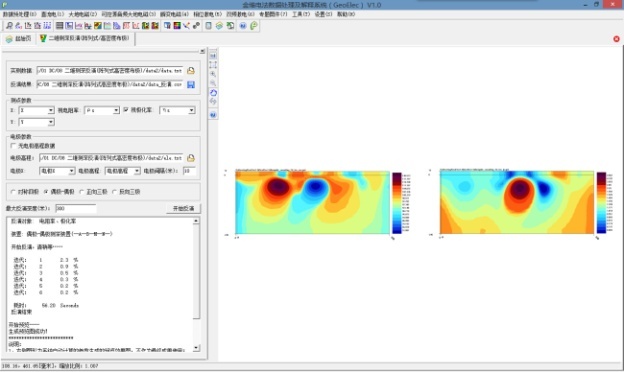Click the red close-tab icon at far right

pyautogui.click(x=616, y=39)
